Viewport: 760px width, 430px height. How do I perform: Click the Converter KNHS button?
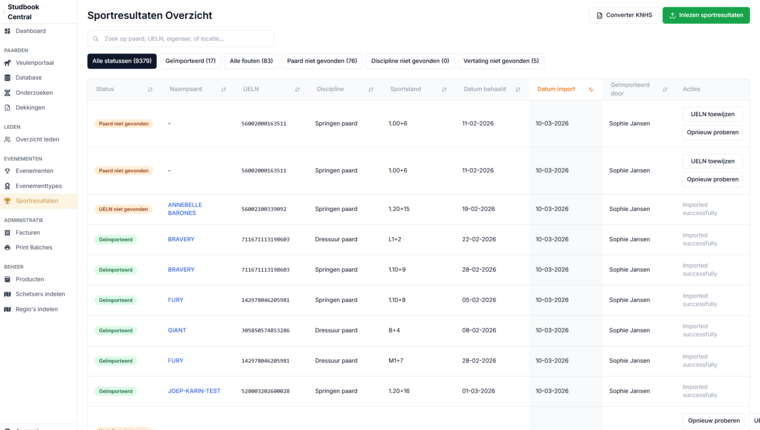(x=624, y=16)
